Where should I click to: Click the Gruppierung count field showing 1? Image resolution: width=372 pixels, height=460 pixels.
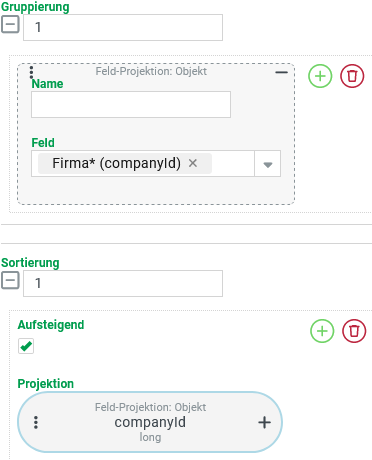pyautogui.click(x=123, y=27)
